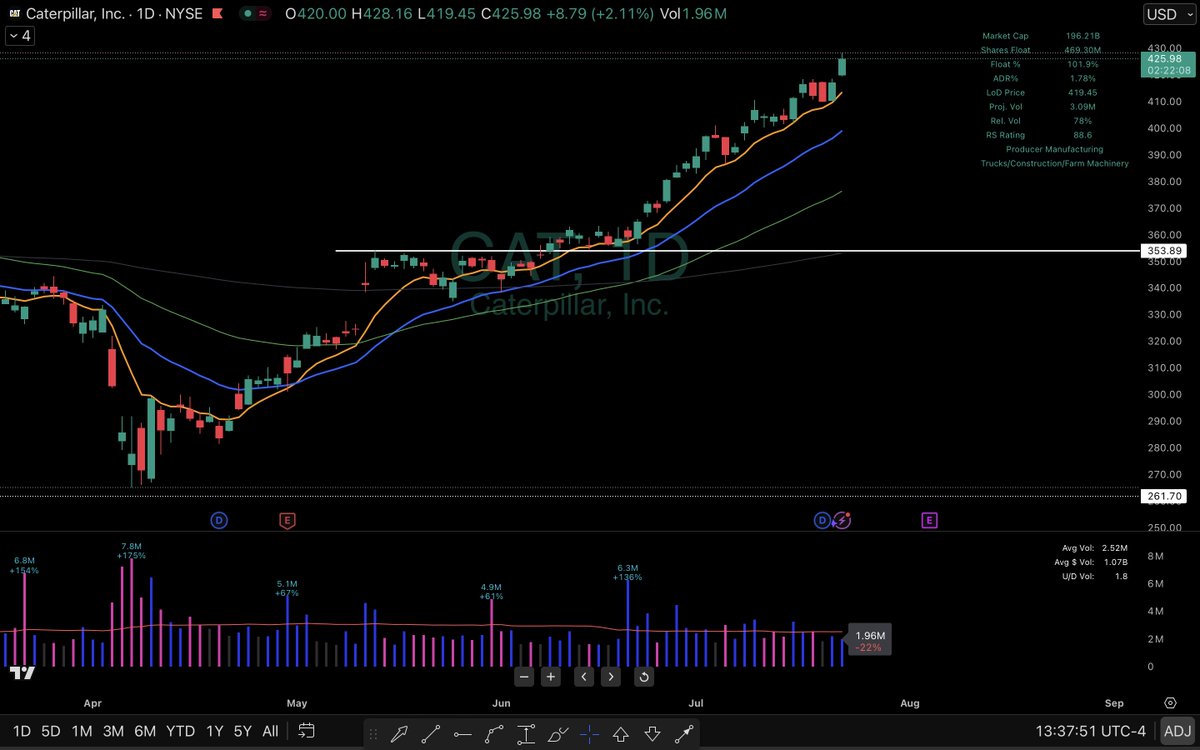Select the arrow down marker tool

pyautogui.click(x=652, y=733)
